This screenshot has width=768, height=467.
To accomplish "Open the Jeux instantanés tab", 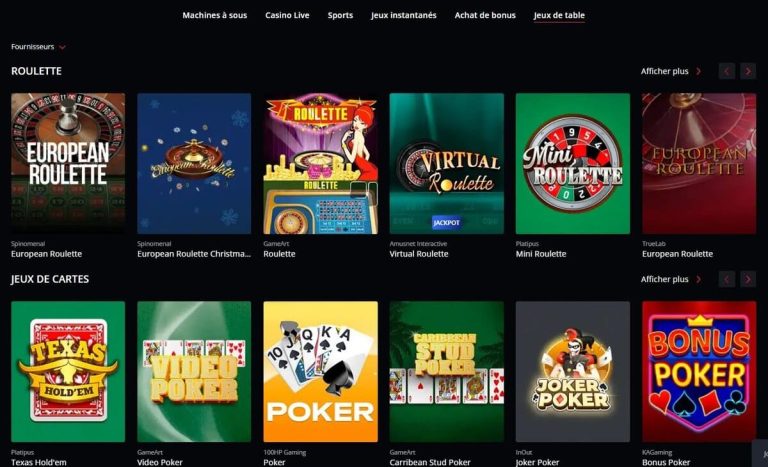I will pyautogui.click(x=404, y=15).
